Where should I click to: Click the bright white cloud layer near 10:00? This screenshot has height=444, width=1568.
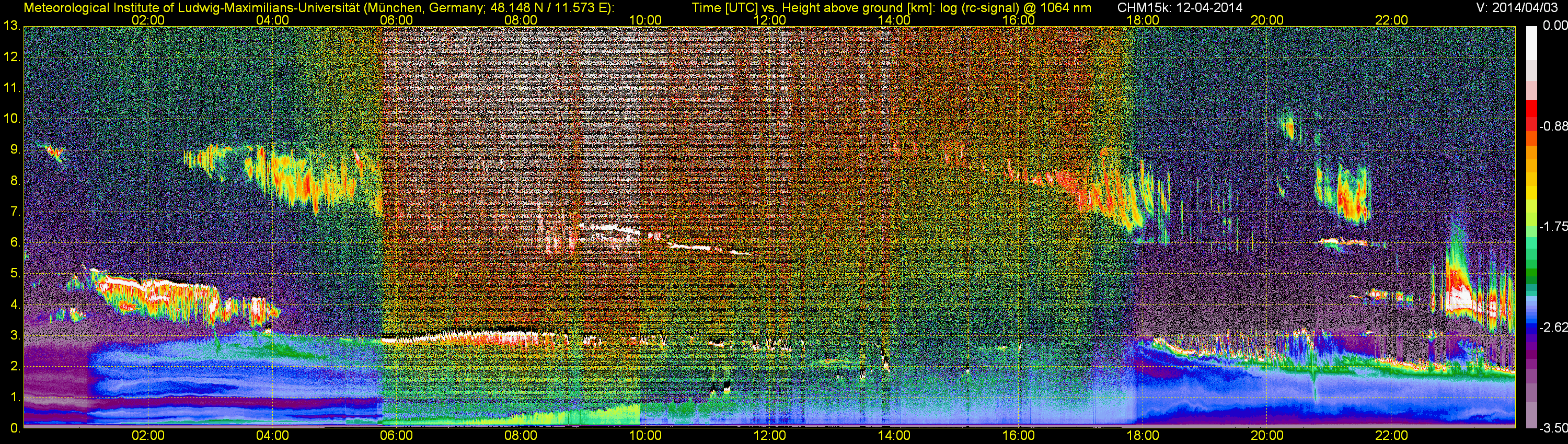point(609,229)
